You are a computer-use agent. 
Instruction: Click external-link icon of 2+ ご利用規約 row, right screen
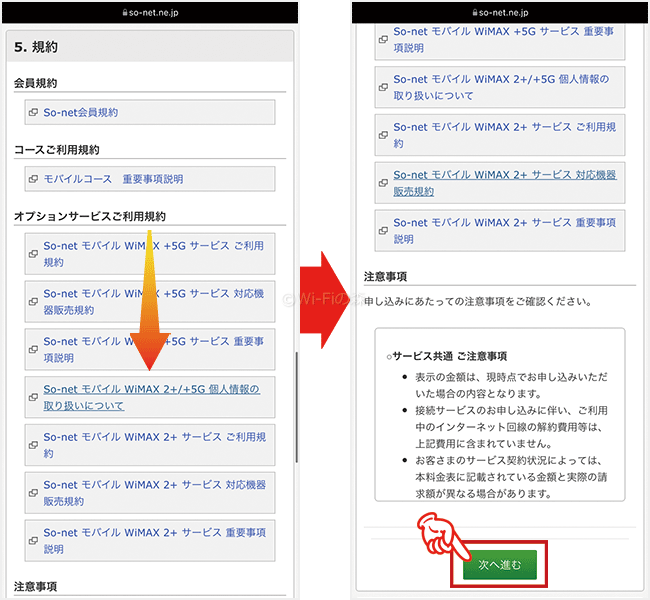point(383,135)
